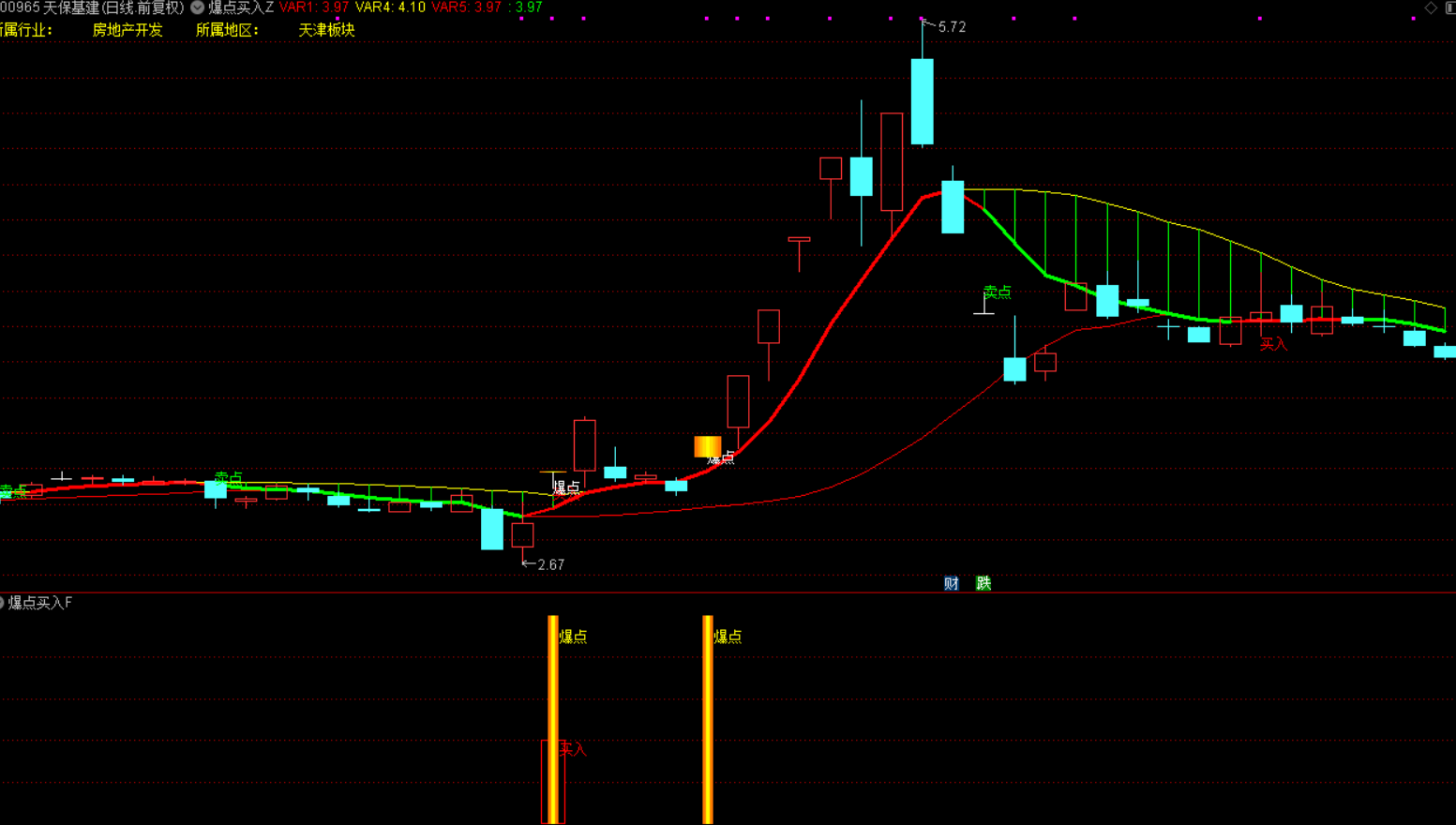Click the red 买入 marker on the main chart
The image size is (1456, 825).
[1273, 344]
